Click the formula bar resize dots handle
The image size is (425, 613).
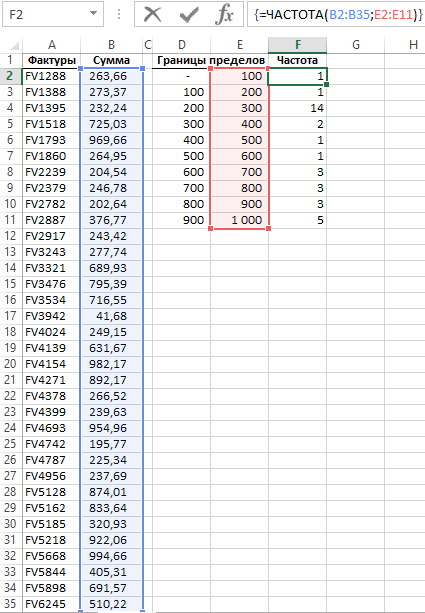click(x=119, y=14)
